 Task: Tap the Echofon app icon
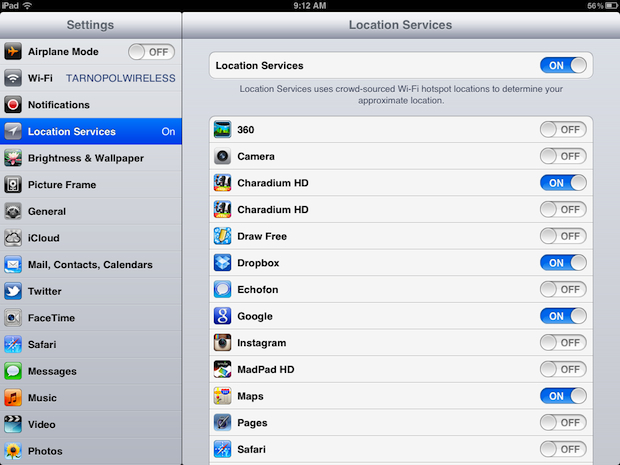tap(222, 289)
